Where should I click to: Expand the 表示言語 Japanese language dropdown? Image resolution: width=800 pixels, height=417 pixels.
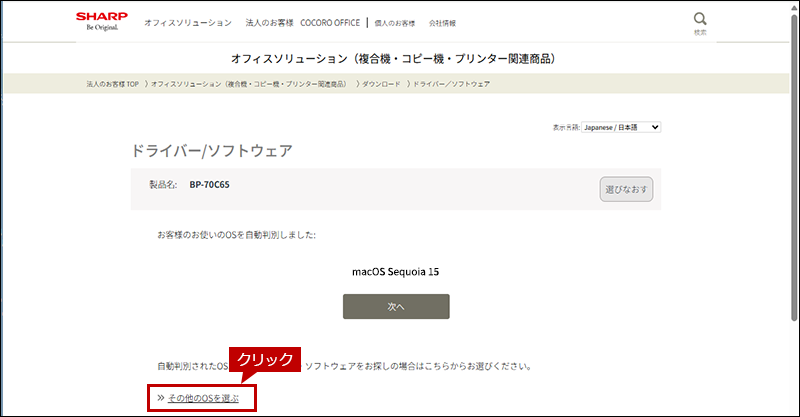[621, 128]
